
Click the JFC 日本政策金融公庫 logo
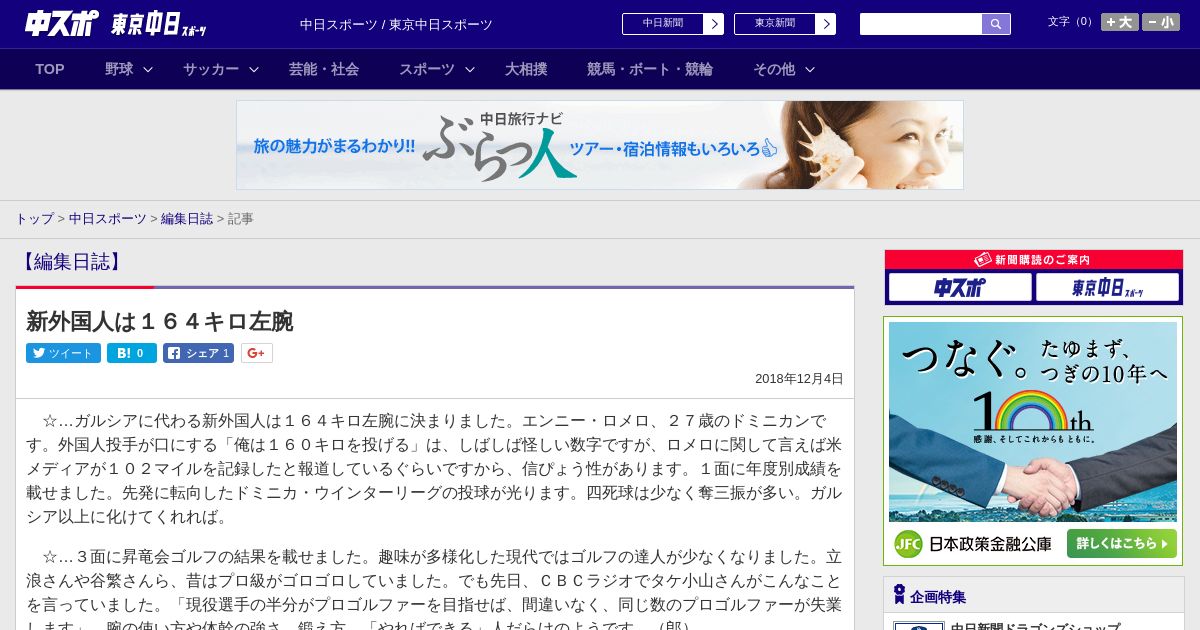[x=973, y=544]
